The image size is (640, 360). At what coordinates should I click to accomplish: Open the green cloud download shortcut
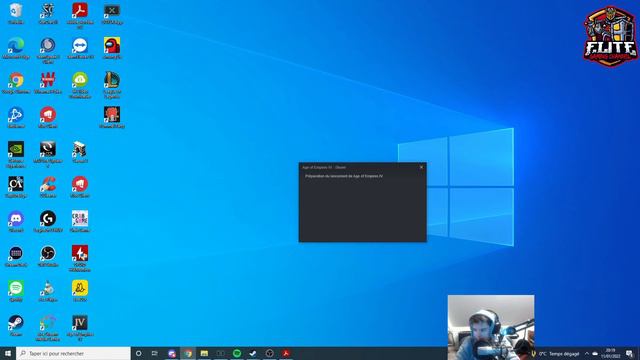(x=80, y=85)
